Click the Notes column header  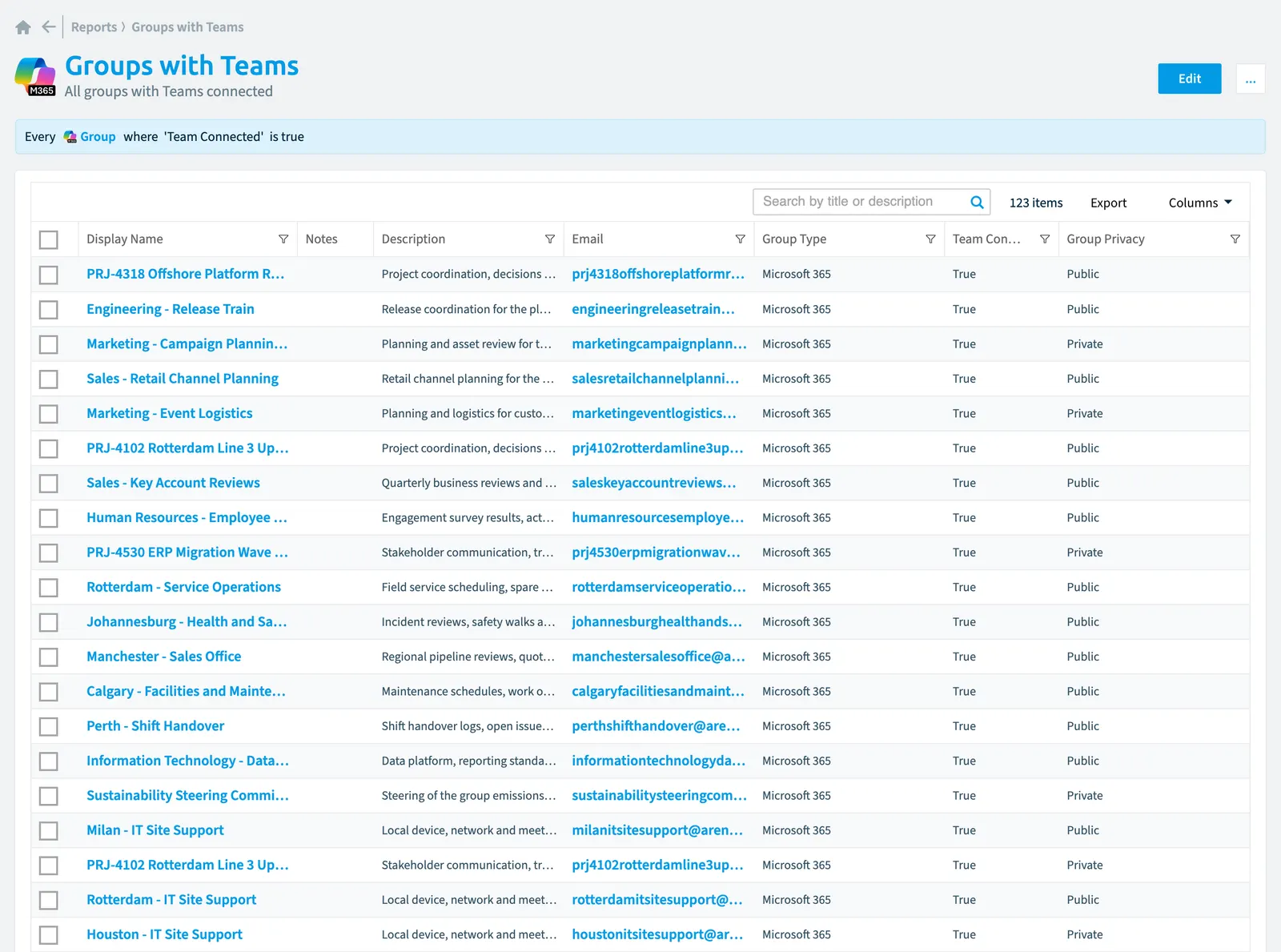321,239
